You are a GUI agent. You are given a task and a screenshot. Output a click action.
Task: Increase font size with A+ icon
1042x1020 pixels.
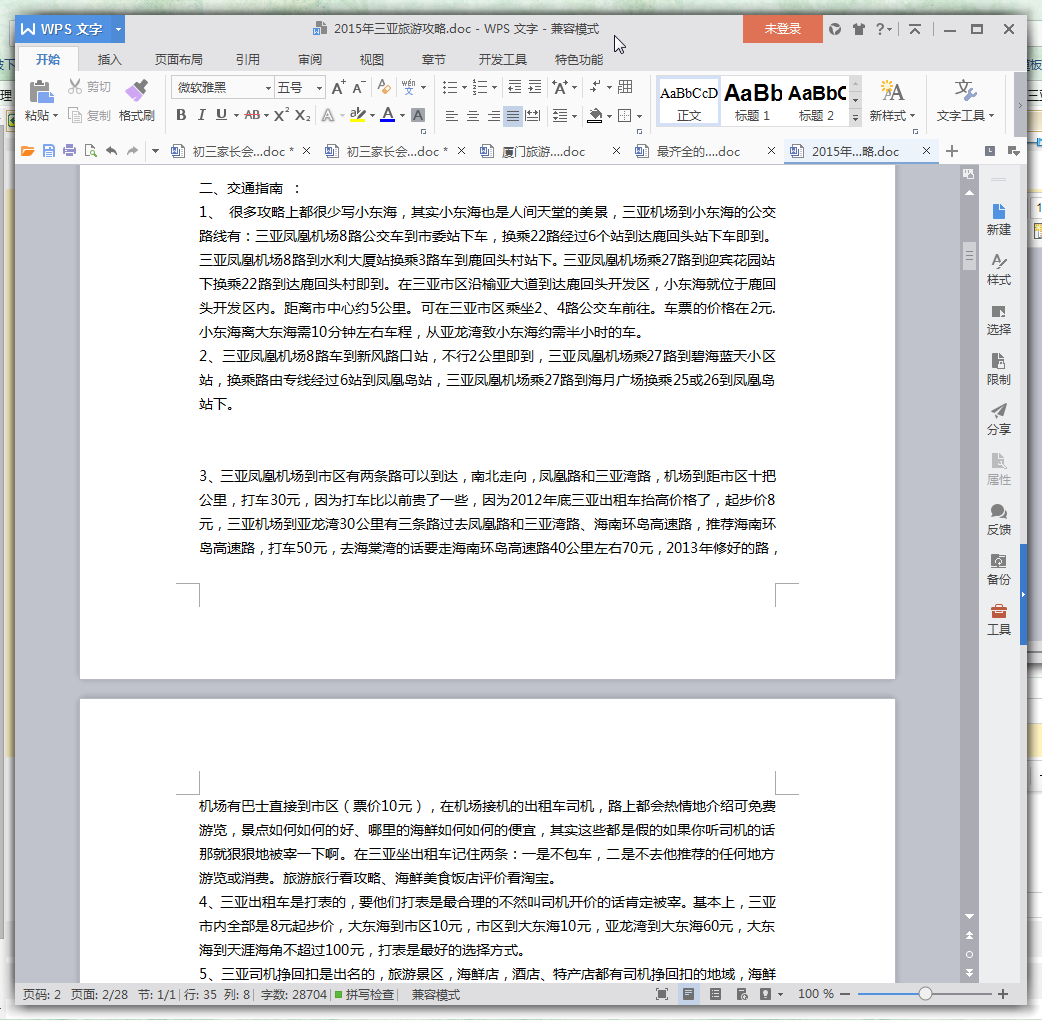tap(338, 88)
